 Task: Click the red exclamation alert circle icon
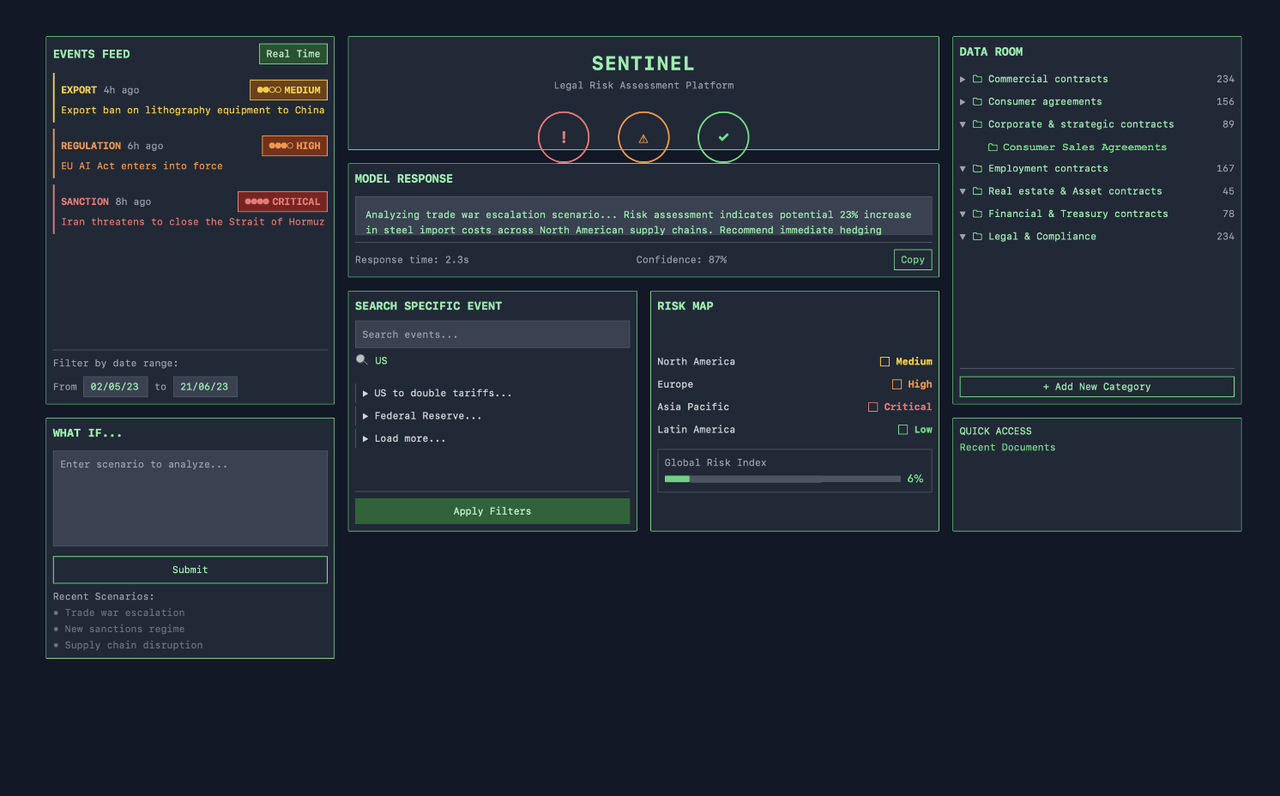(x=563, y=137)
